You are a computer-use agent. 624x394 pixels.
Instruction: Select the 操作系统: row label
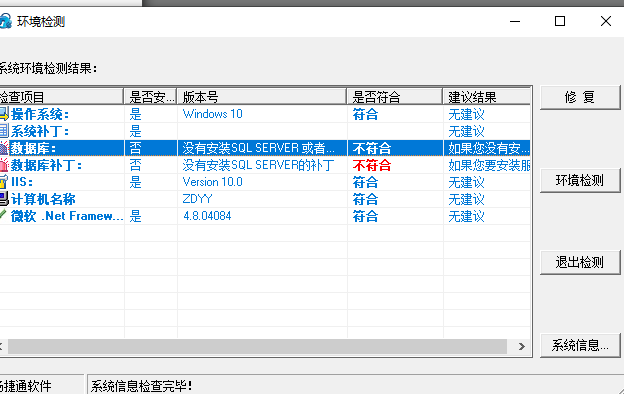[40, 115]
